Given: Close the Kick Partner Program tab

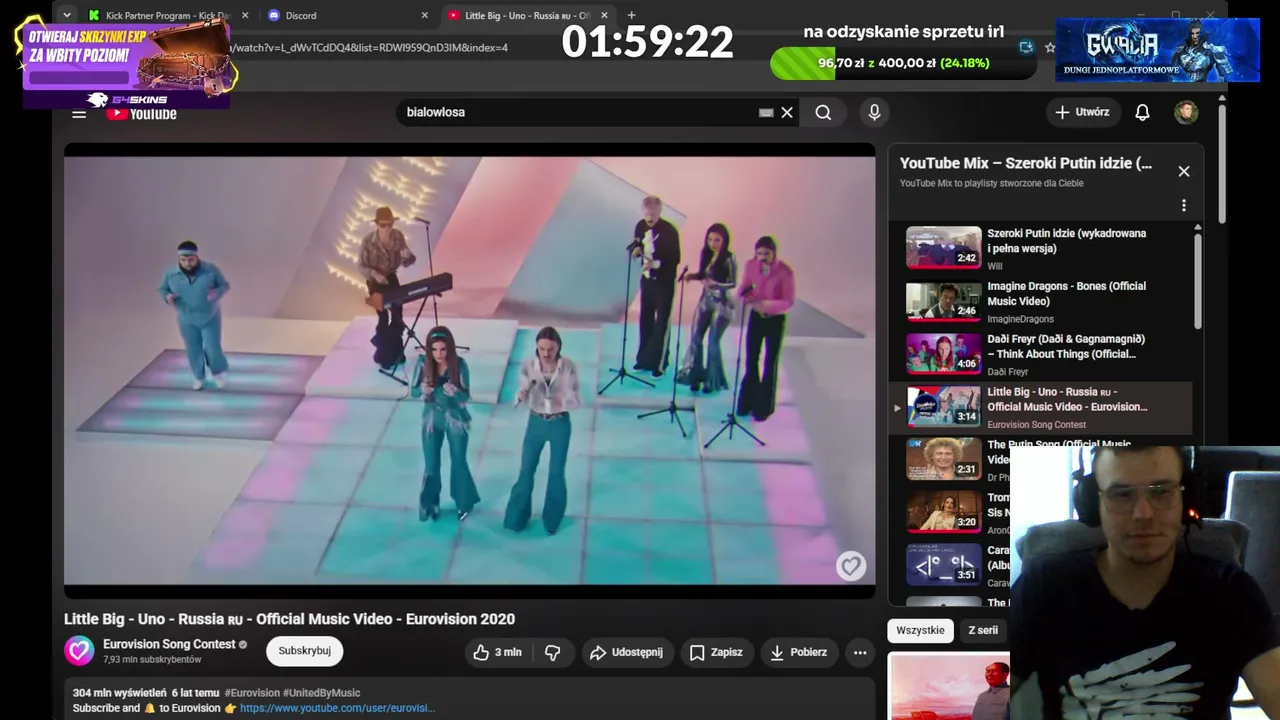Looking at the screenshot, I should coord(245,15).
